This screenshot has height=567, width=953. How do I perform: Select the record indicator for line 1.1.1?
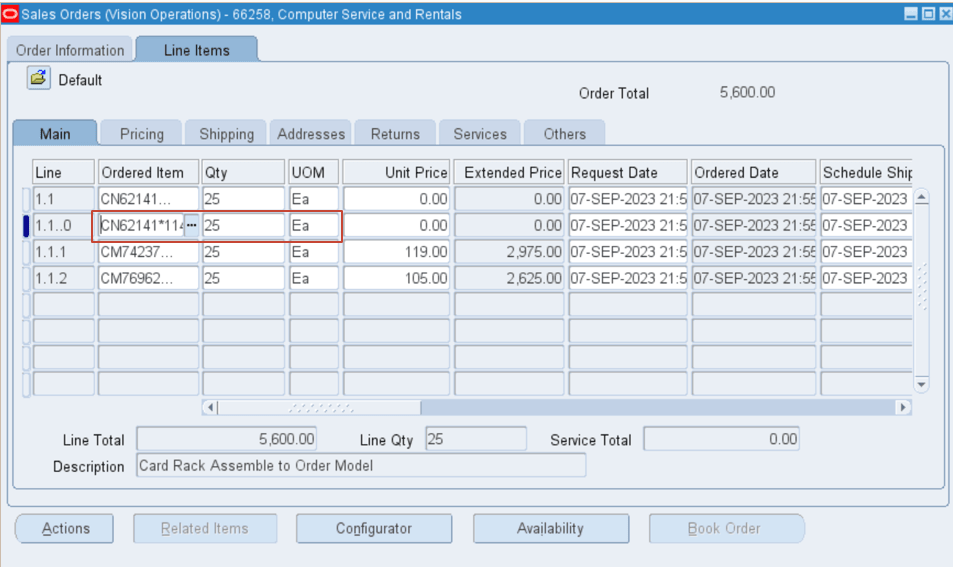(x=26, y=252)
